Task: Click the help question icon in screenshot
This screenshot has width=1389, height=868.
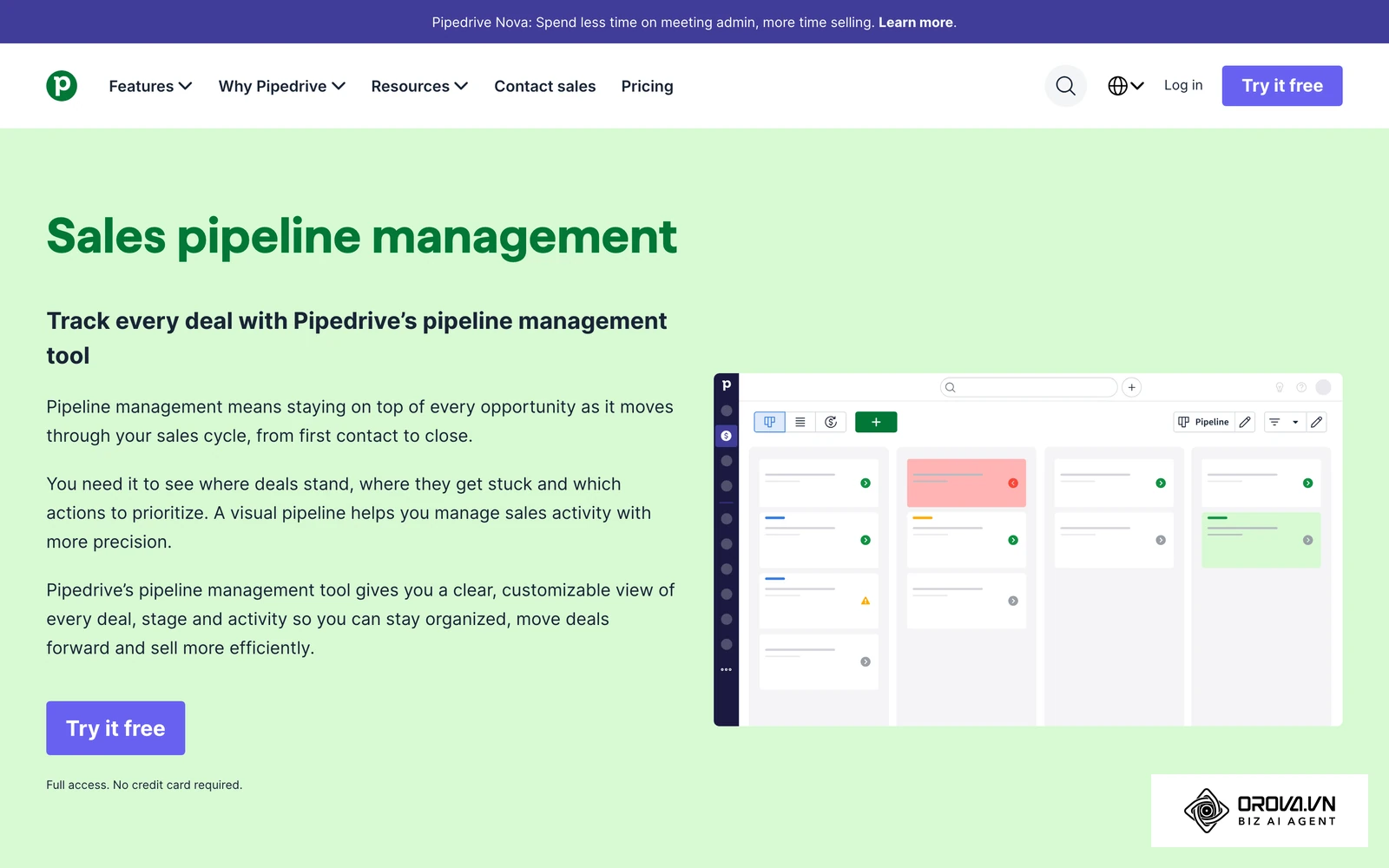Action: tap(1300, 387)
